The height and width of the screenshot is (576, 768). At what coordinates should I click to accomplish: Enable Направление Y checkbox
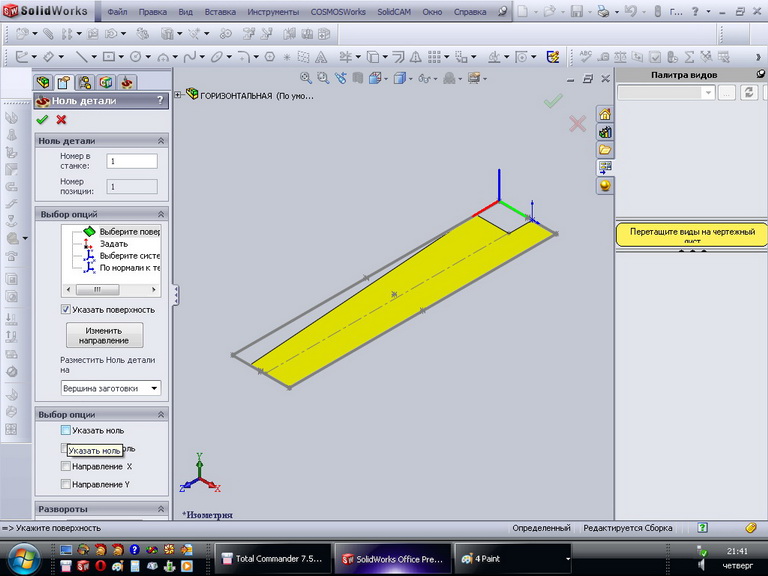[x=65, y=484]
